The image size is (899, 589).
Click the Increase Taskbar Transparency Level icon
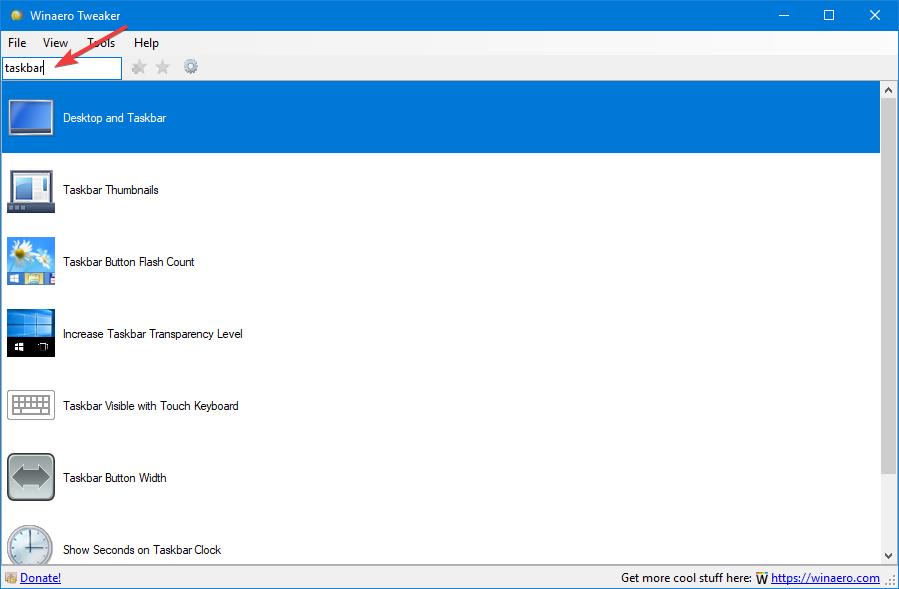click(31, 333)
